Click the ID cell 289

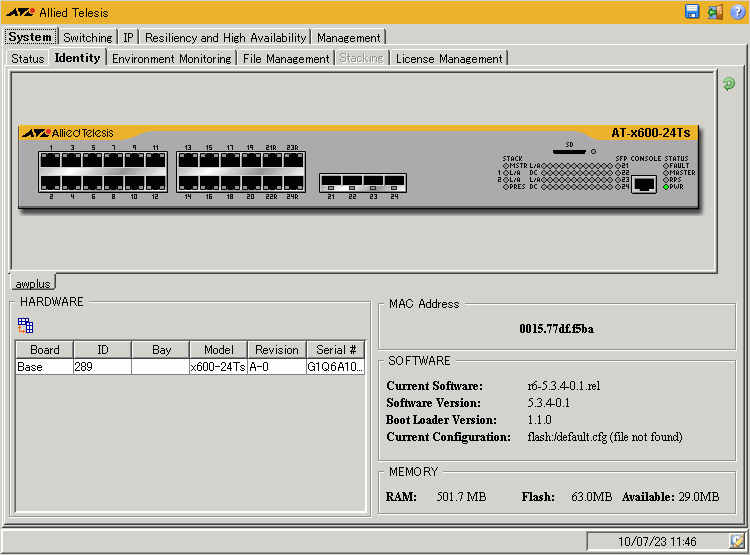102,367
